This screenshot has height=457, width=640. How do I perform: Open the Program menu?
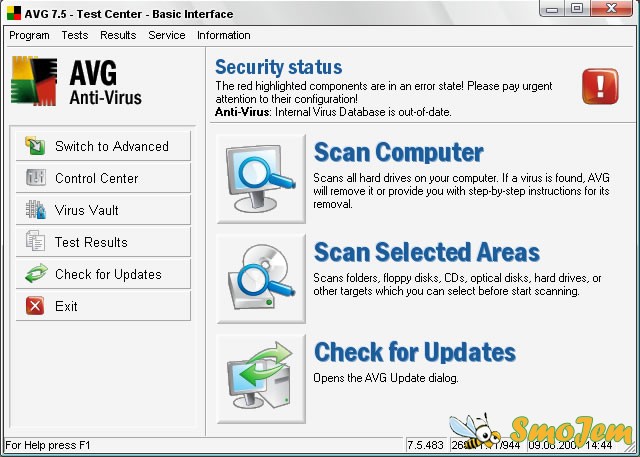pos(29,35)
